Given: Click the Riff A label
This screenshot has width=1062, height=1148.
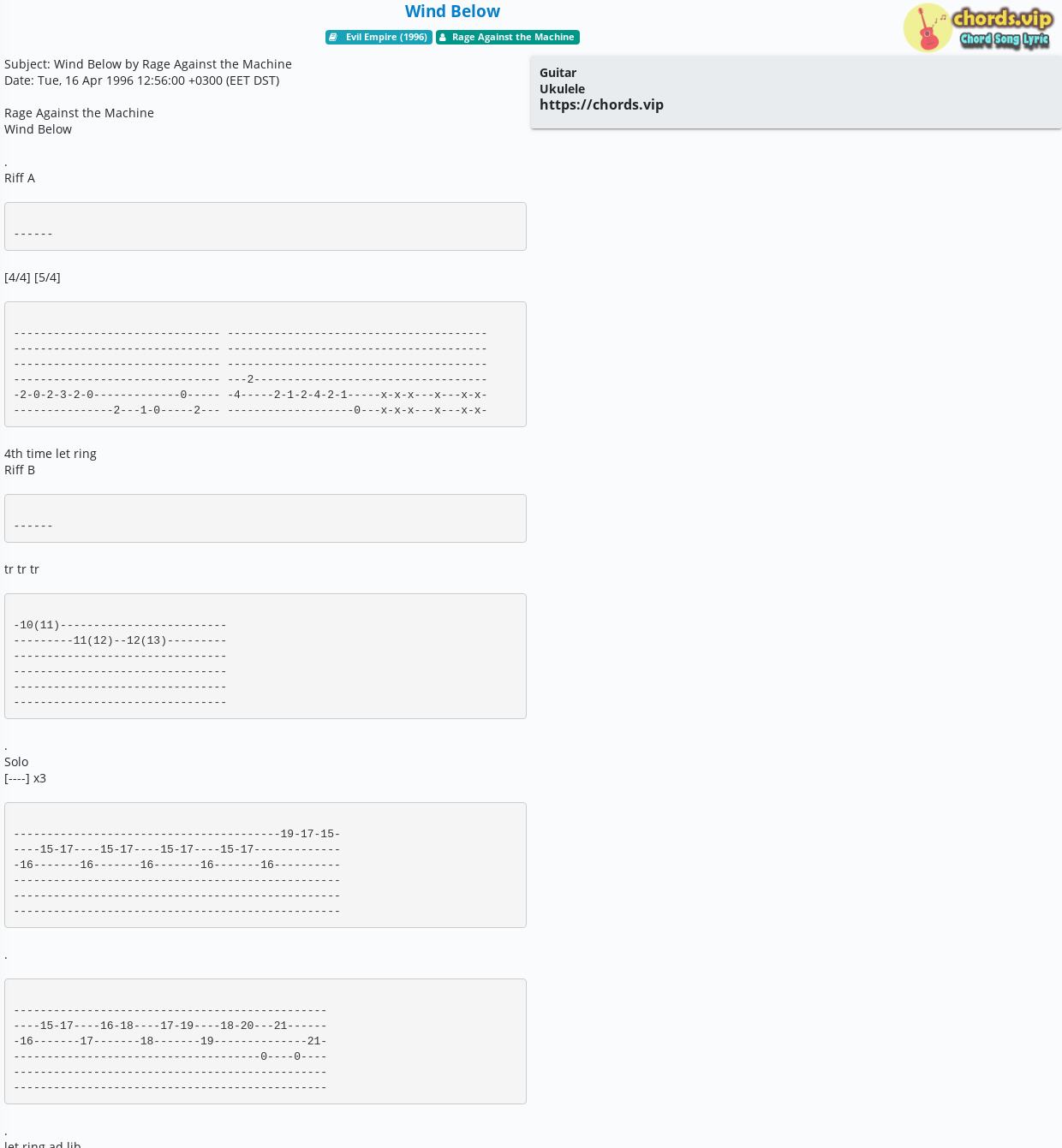Looking at the screenshot, I should tap(20, 178).
